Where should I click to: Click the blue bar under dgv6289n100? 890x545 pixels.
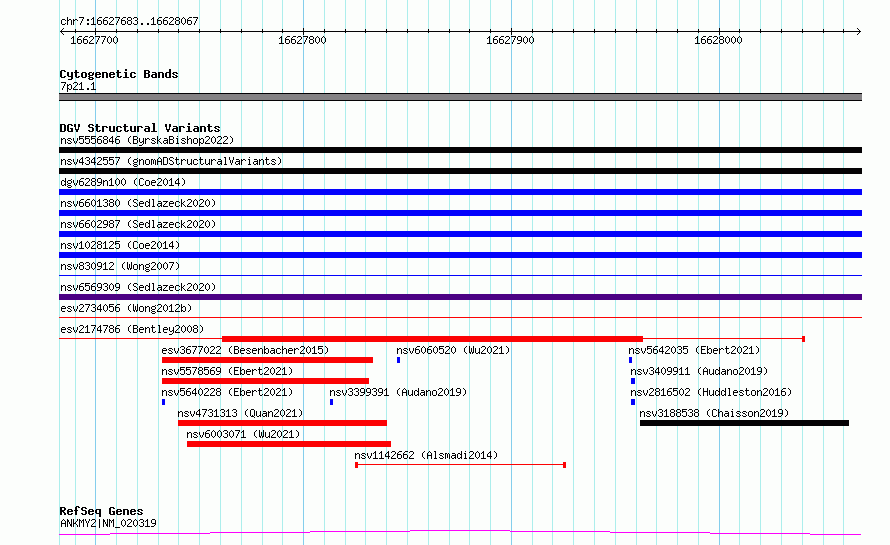point(460,192)
